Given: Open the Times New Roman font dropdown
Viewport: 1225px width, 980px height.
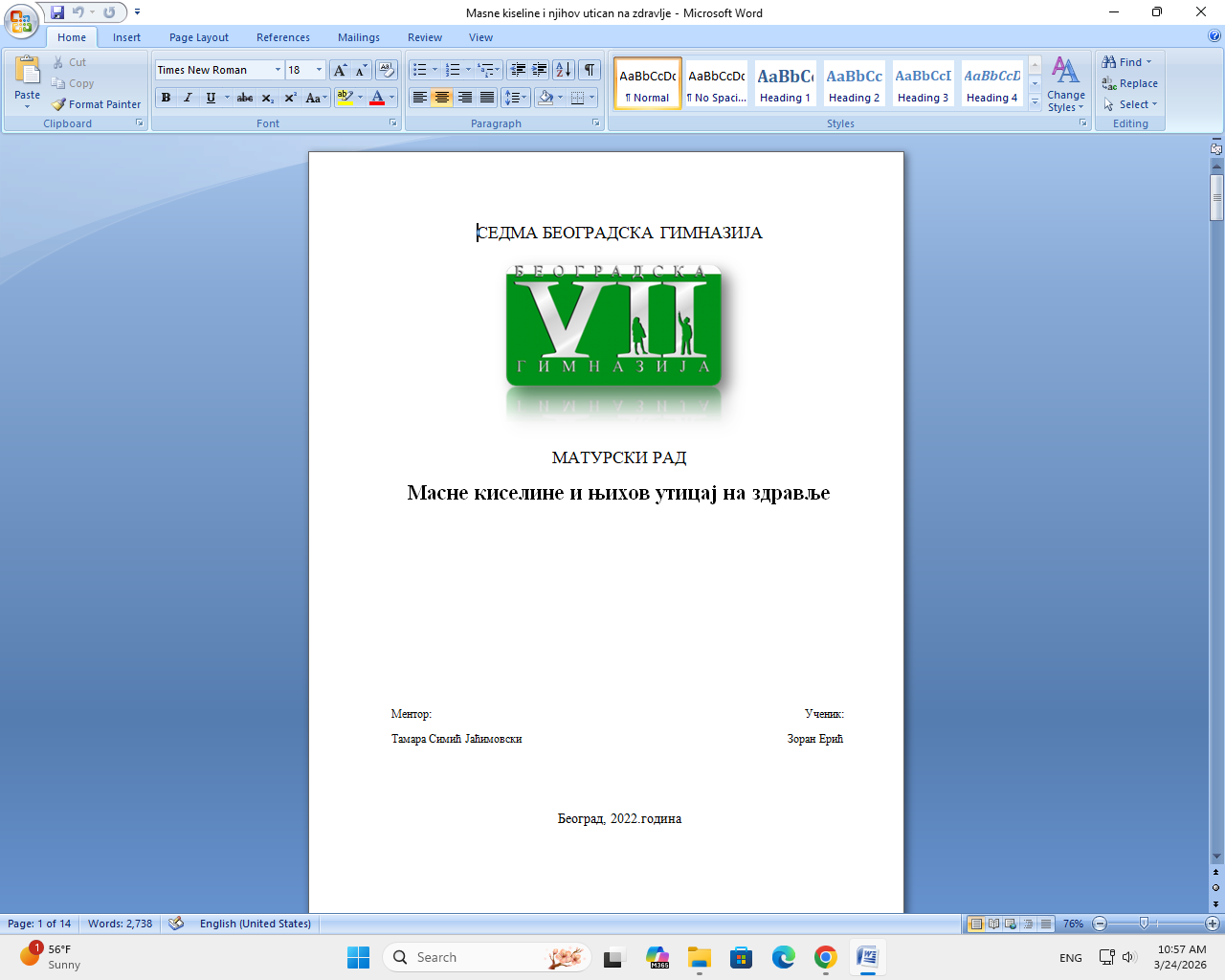Looking at the screenshot, I should pos(278,70).
